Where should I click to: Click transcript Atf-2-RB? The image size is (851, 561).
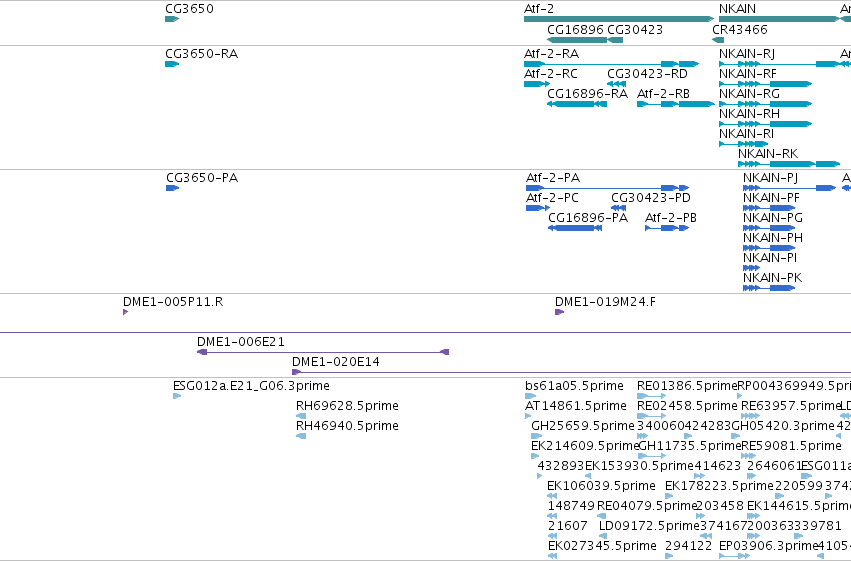(663, 94)
